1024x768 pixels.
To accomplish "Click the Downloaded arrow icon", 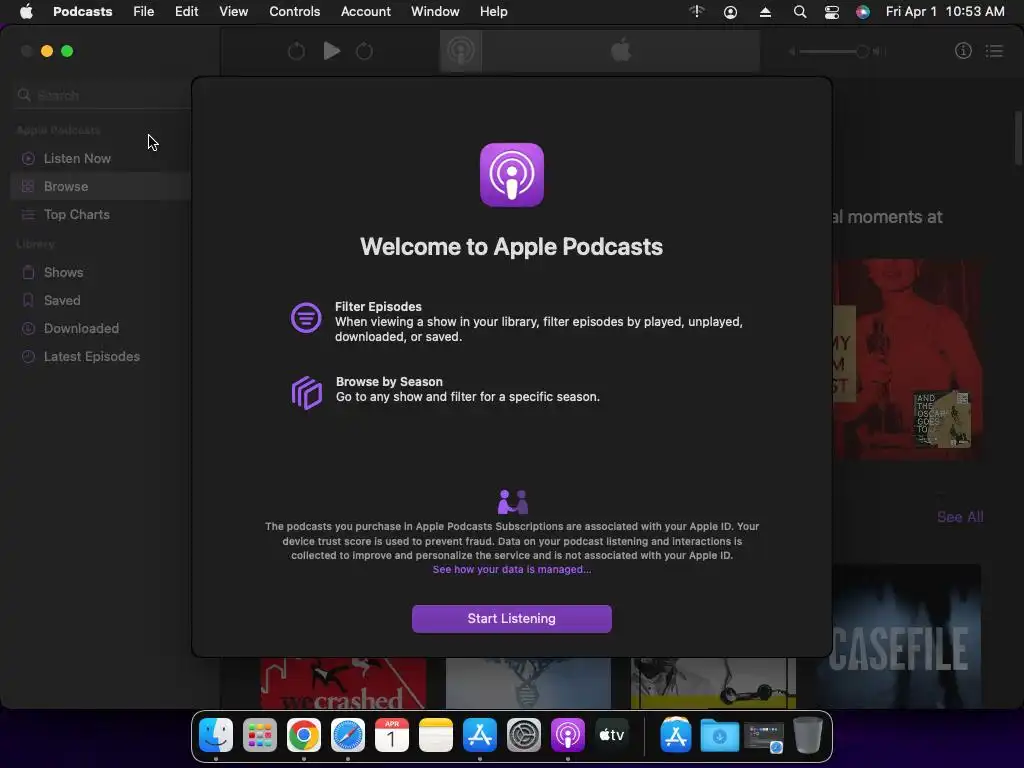I will click(x=28, y=328).
